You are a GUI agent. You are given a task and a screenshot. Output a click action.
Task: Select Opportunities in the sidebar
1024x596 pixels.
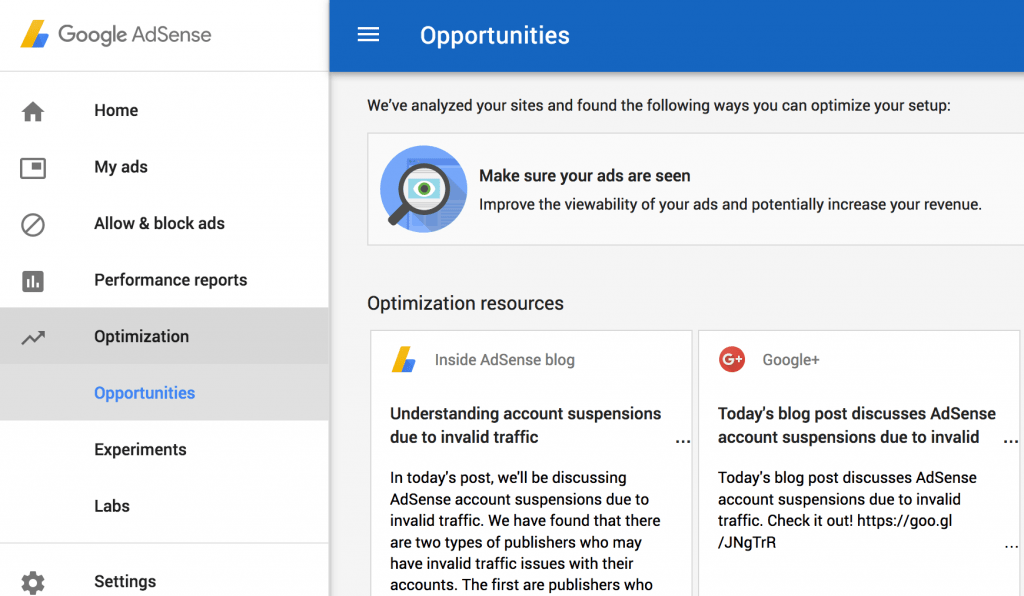click(x=145, y=393)
